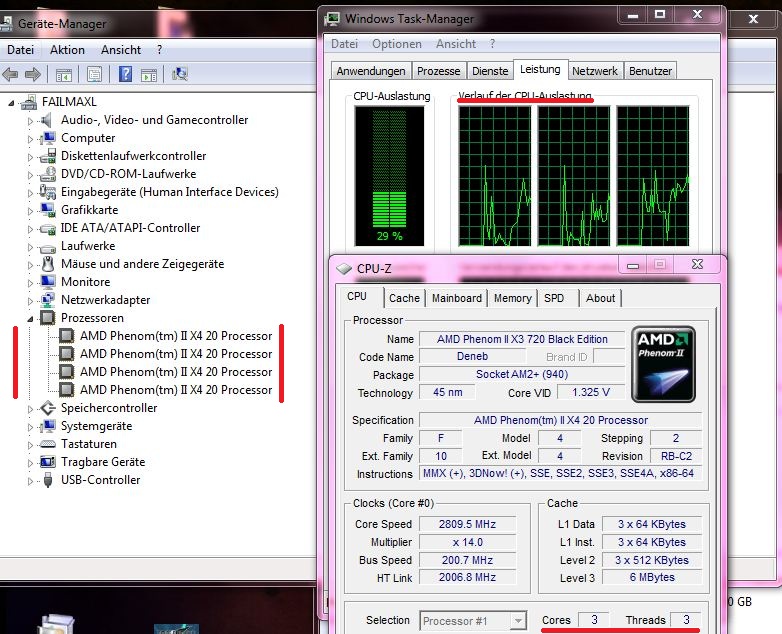Click the IDE ATA/ATAPI-Controller icon
The width and height of the screenshot is (782, 634).
click(47, 228)
